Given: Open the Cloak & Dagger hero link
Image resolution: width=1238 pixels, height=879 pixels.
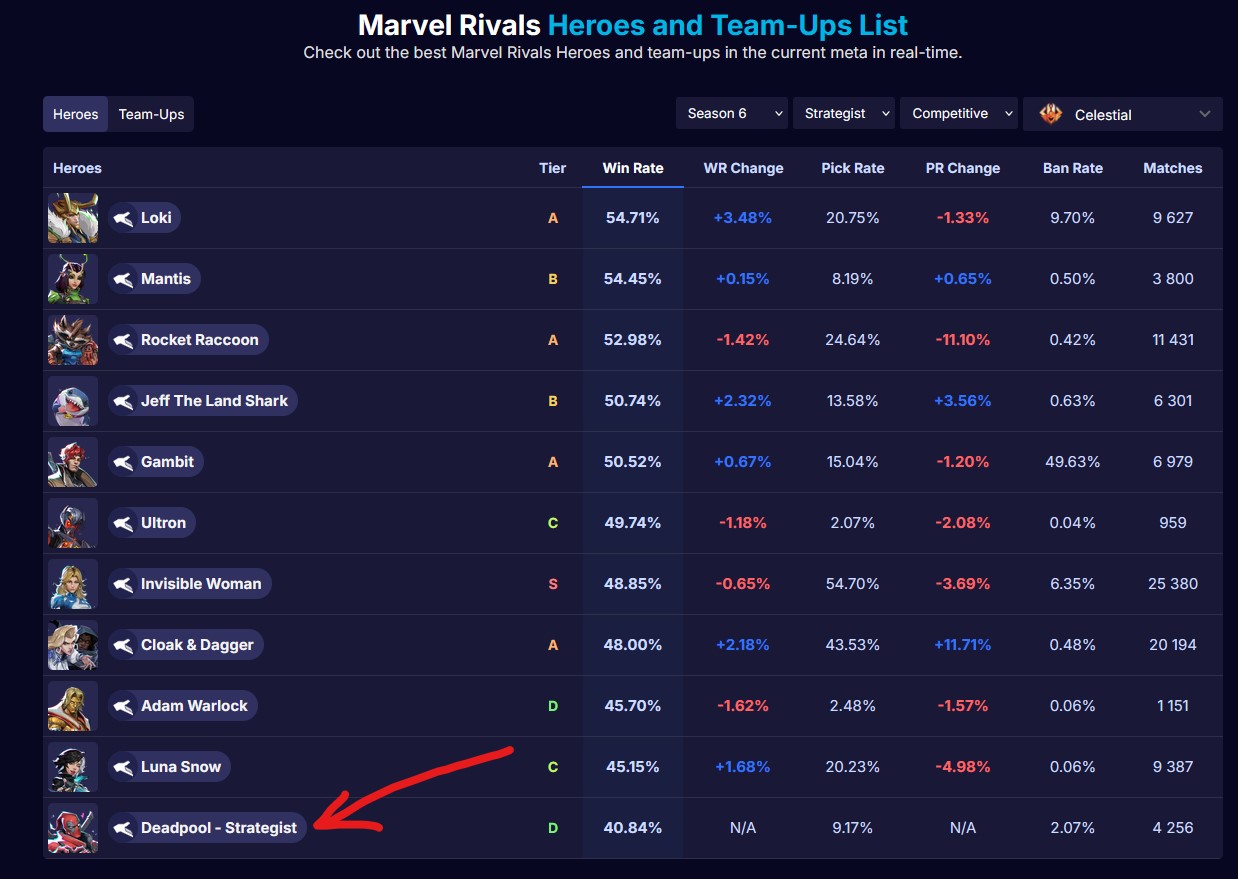Looking at the screenshot, I should click(185, 645).
